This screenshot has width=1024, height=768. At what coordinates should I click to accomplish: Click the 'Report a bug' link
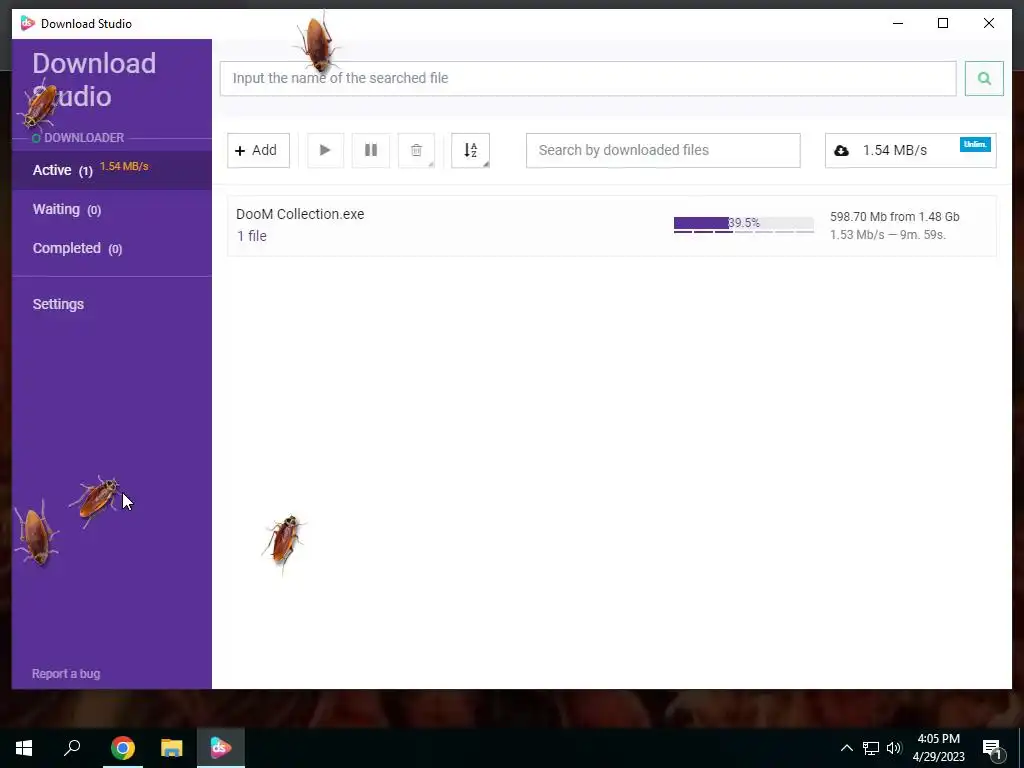[x=66, y=673]
